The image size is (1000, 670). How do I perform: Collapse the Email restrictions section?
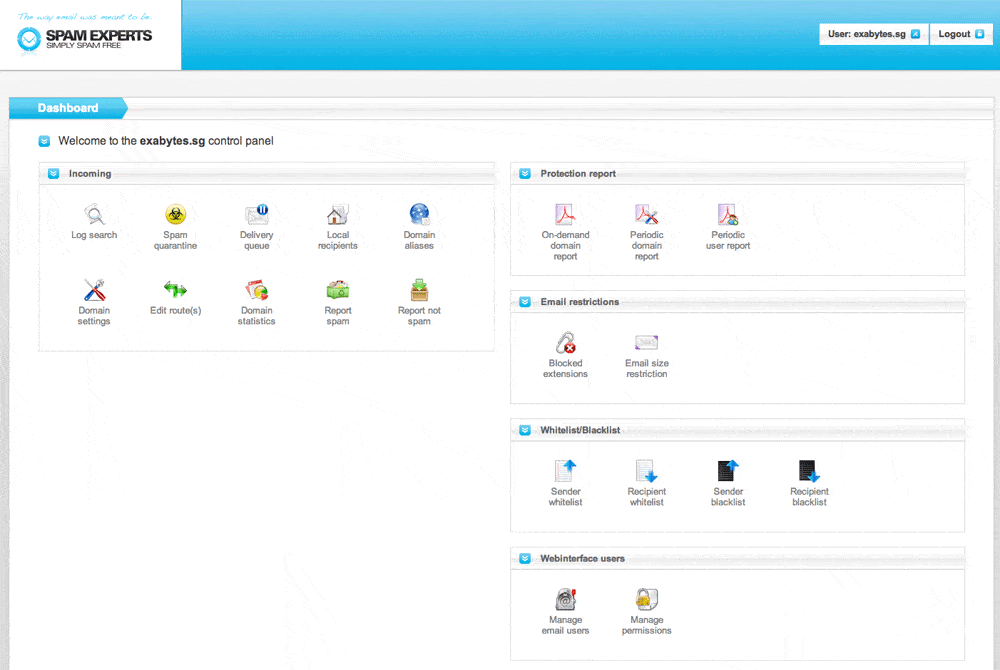[x=525, y=302]
